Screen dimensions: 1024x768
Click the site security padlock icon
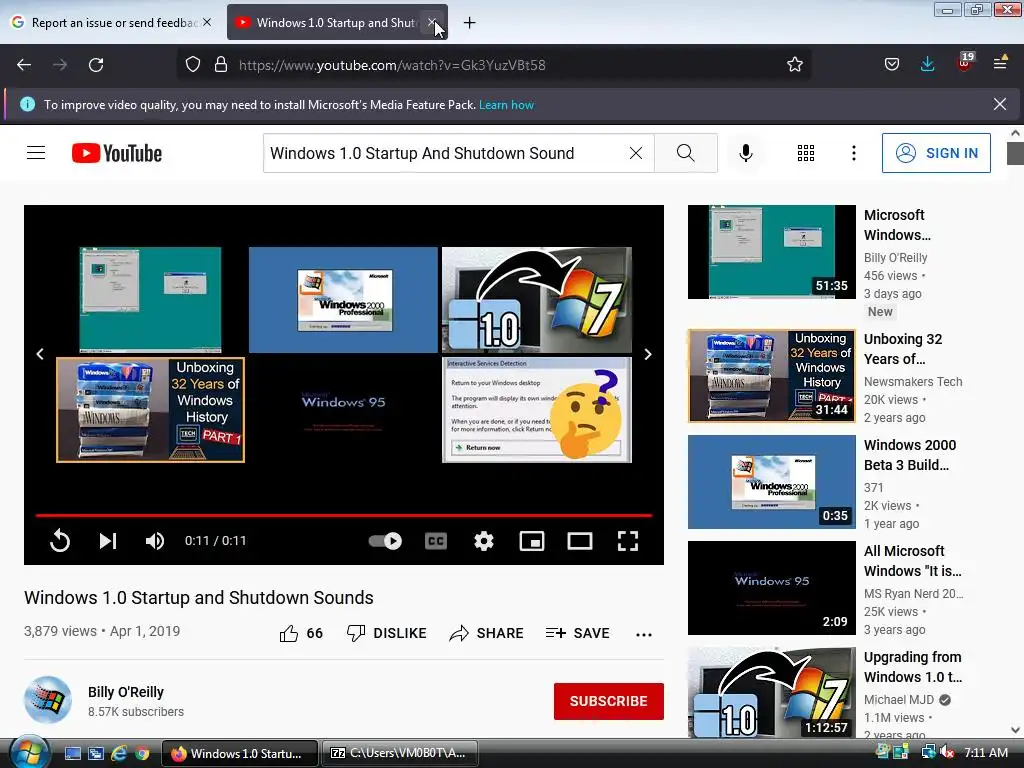pos(221,65)
